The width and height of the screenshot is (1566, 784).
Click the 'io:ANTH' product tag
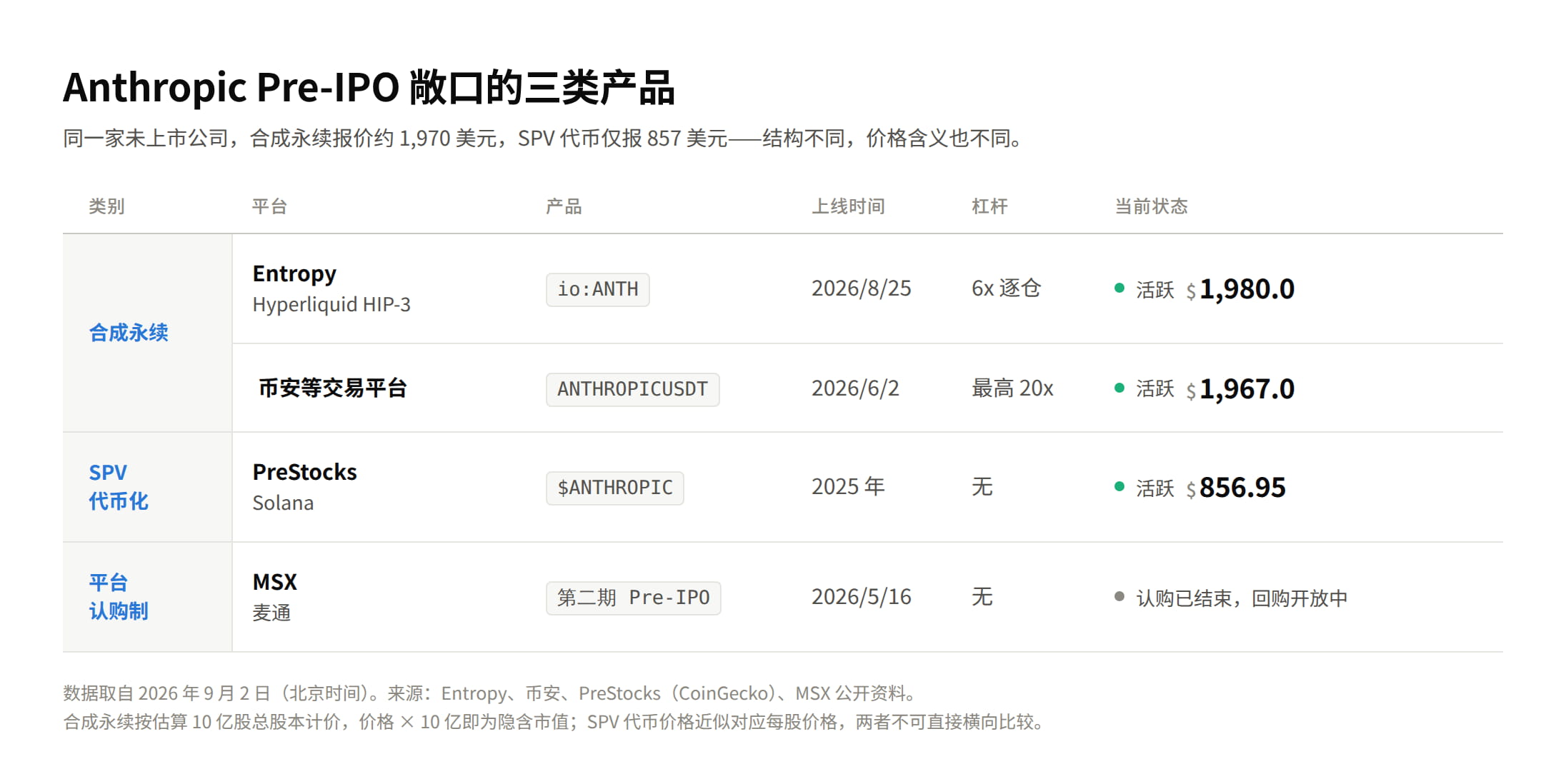598,289
